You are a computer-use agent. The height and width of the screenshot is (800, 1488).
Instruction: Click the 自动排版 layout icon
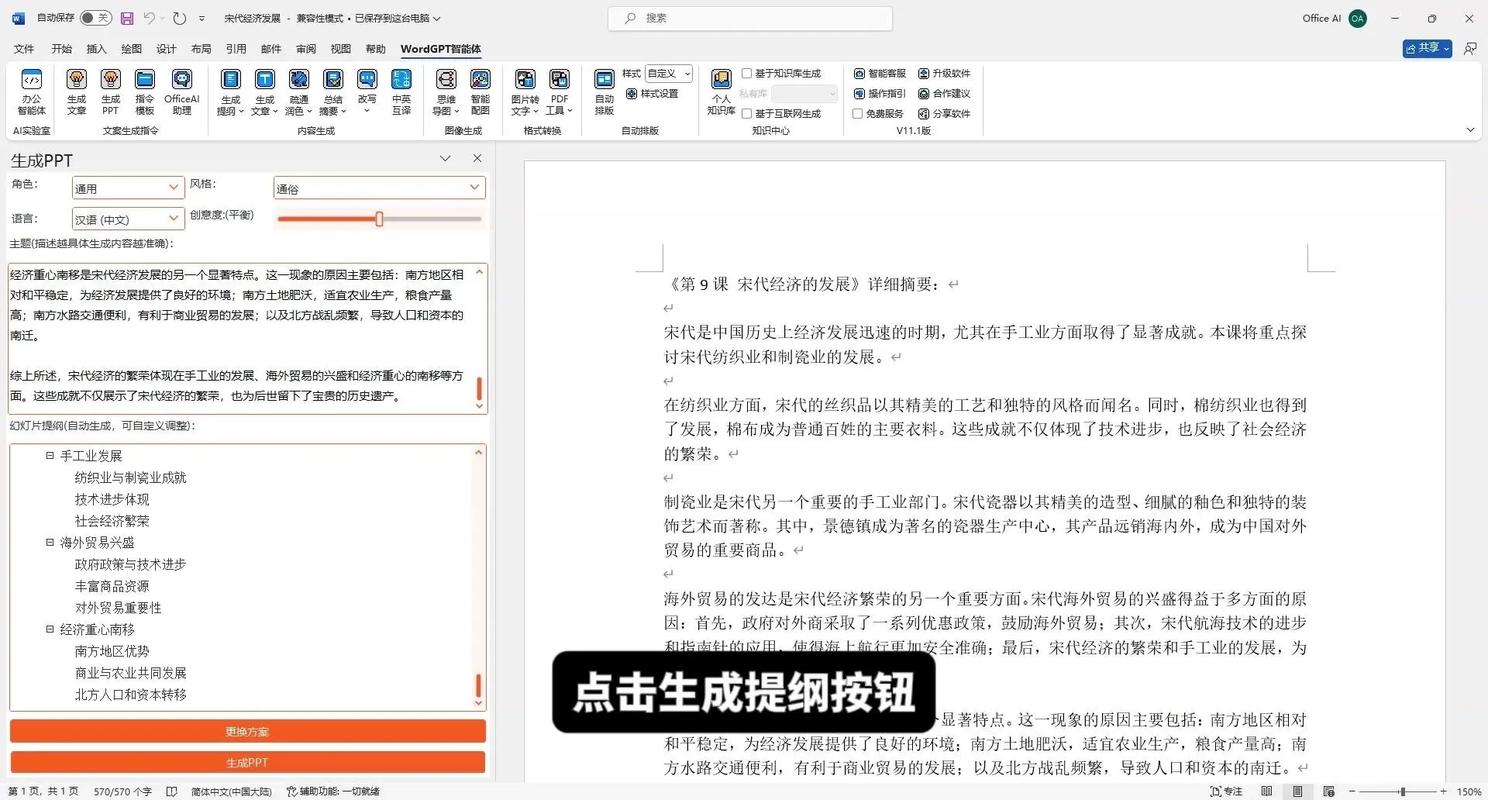coord(604,92)
